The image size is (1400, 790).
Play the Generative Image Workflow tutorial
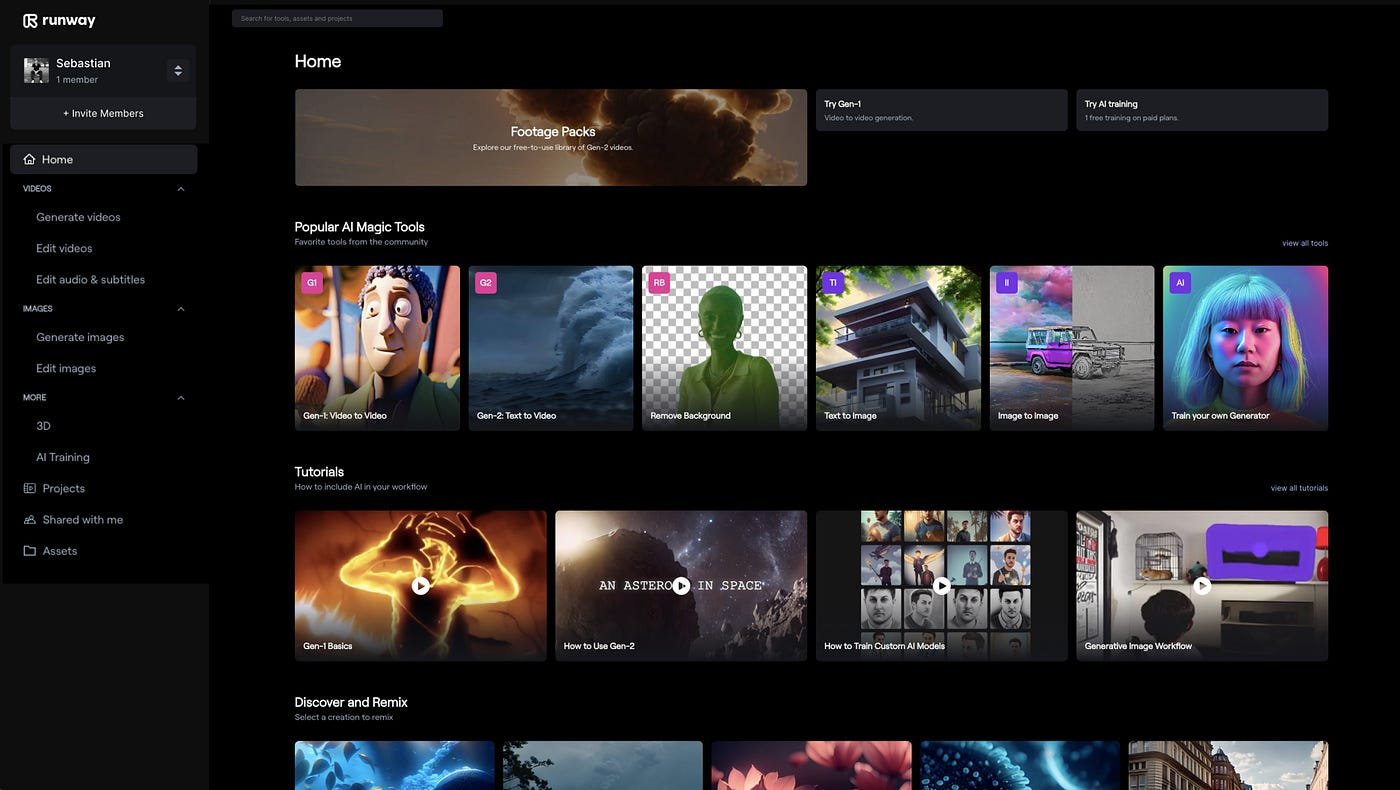[1202, 586]
